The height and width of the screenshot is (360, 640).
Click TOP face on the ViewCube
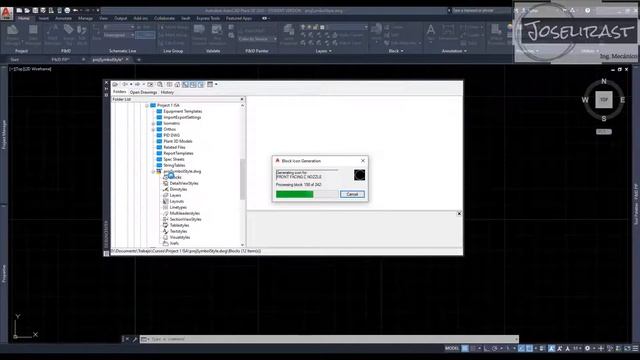click(604, 100)
